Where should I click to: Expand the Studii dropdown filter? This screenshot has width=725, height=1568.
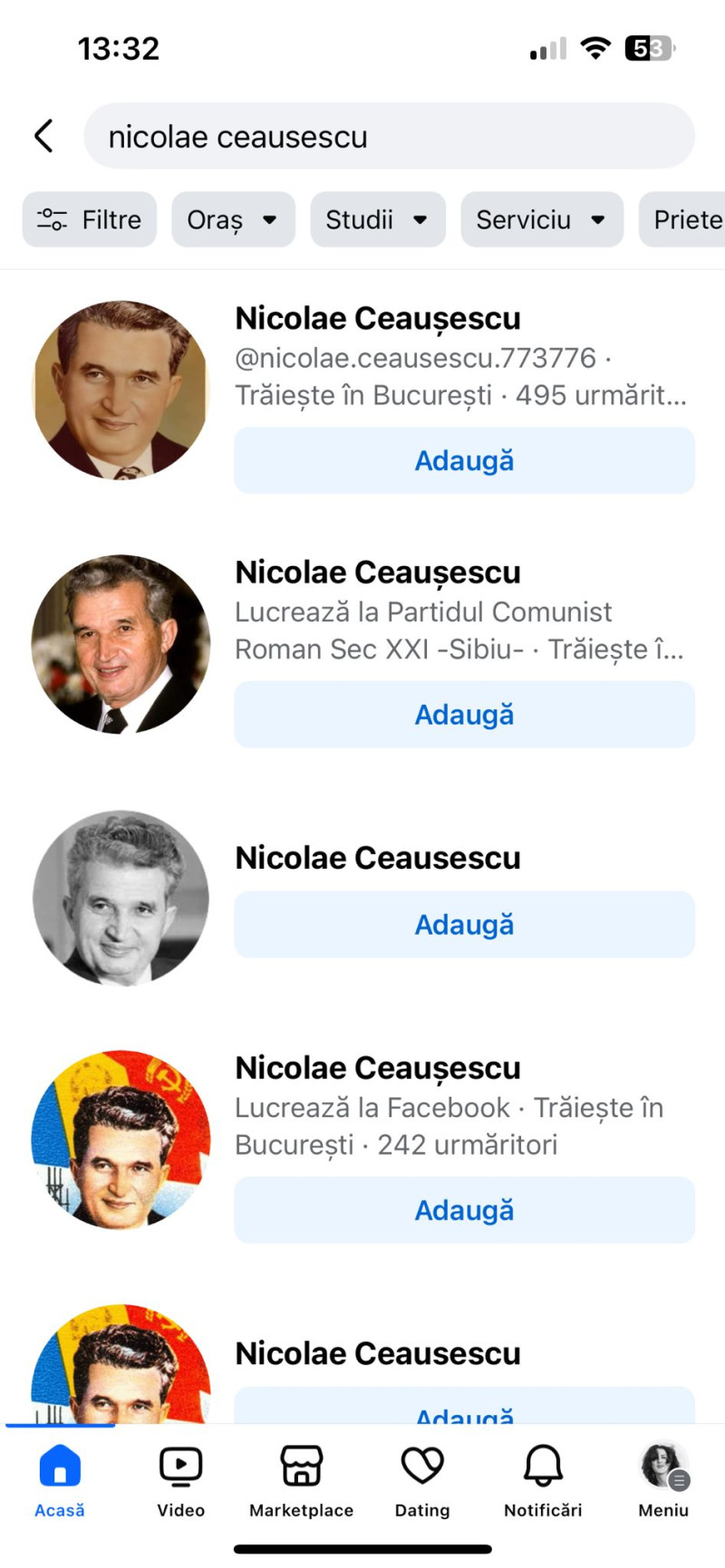[x=377, y=219]
